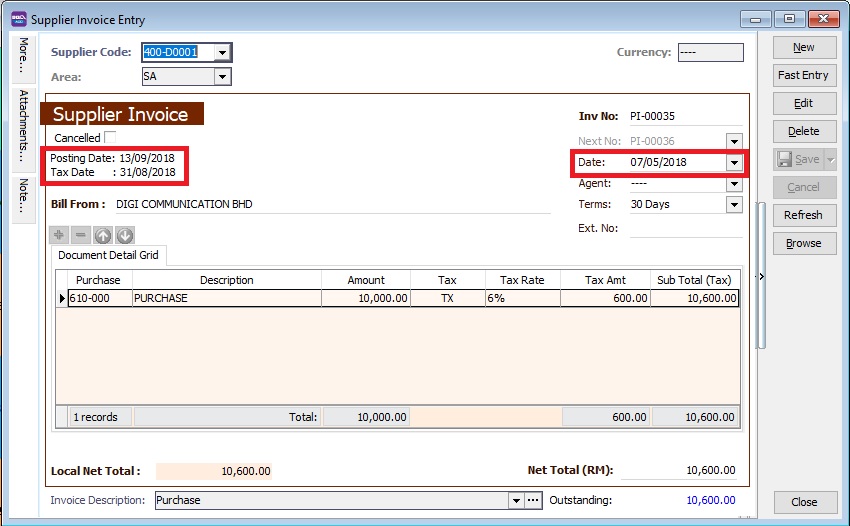Click the move row down arrow icon
Image resolution: width=850 pixels, height=526 pixels.
coord(125,236)
